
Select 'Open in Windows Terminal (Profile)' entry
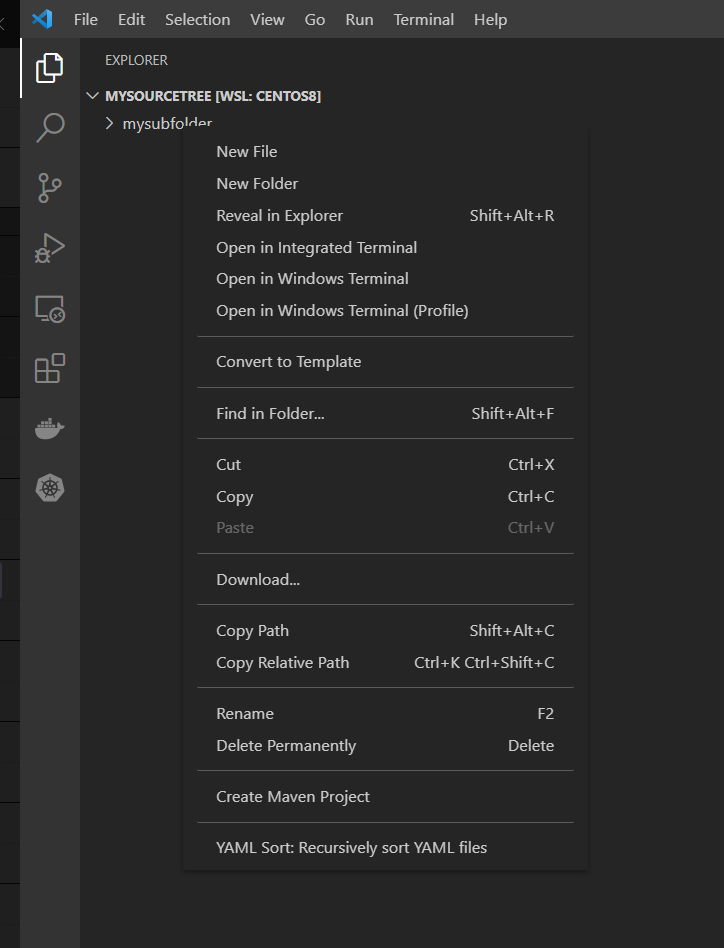(342, 311)
